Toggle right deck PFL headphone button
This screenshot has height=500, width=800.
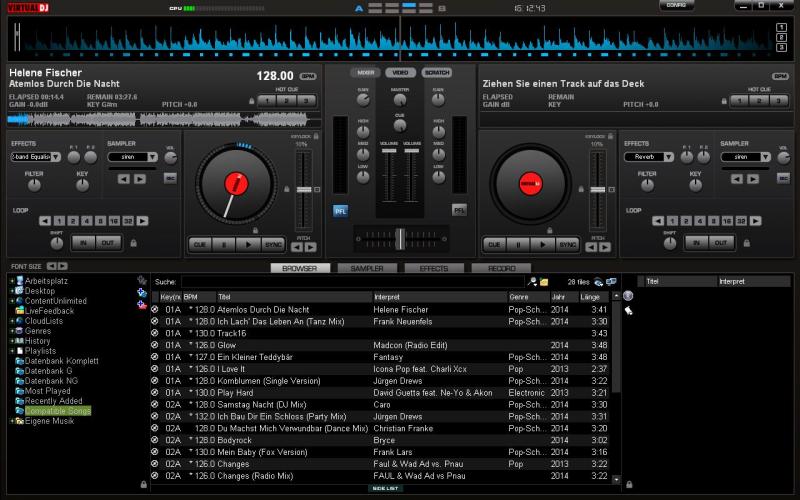pos(459,210)
